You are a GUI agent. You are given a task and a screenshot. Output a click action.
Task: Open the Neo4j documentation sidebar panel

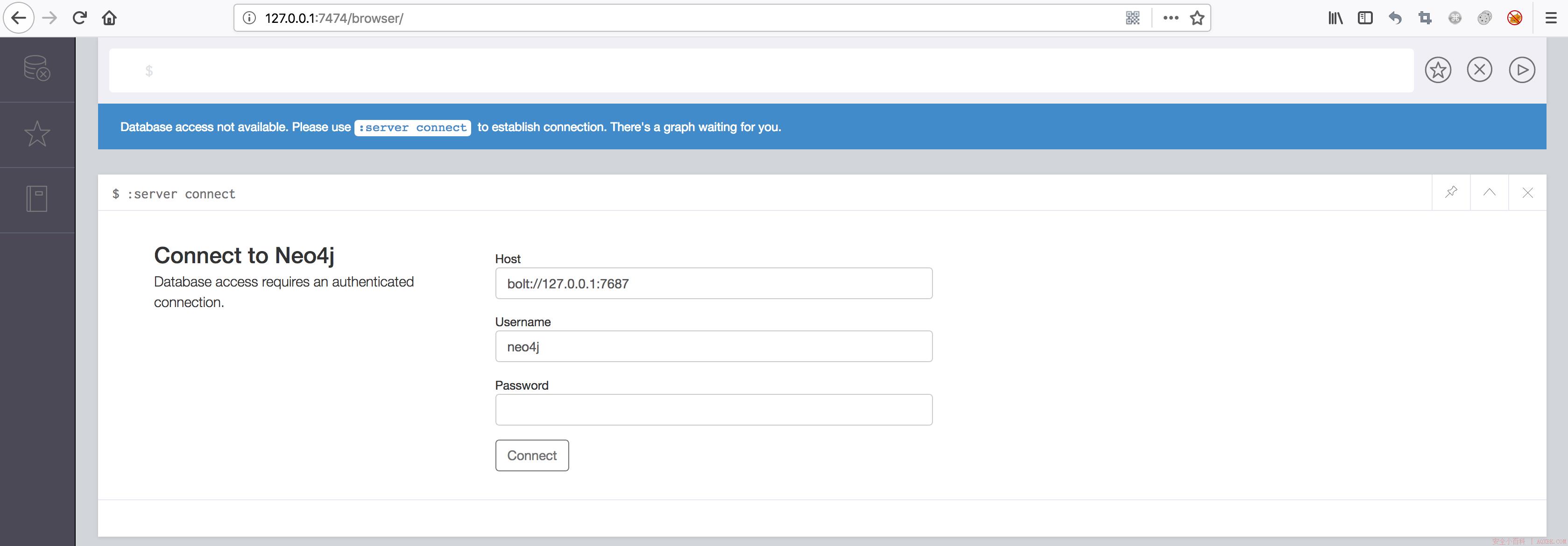pyautogui.click(x=37, y=199)
